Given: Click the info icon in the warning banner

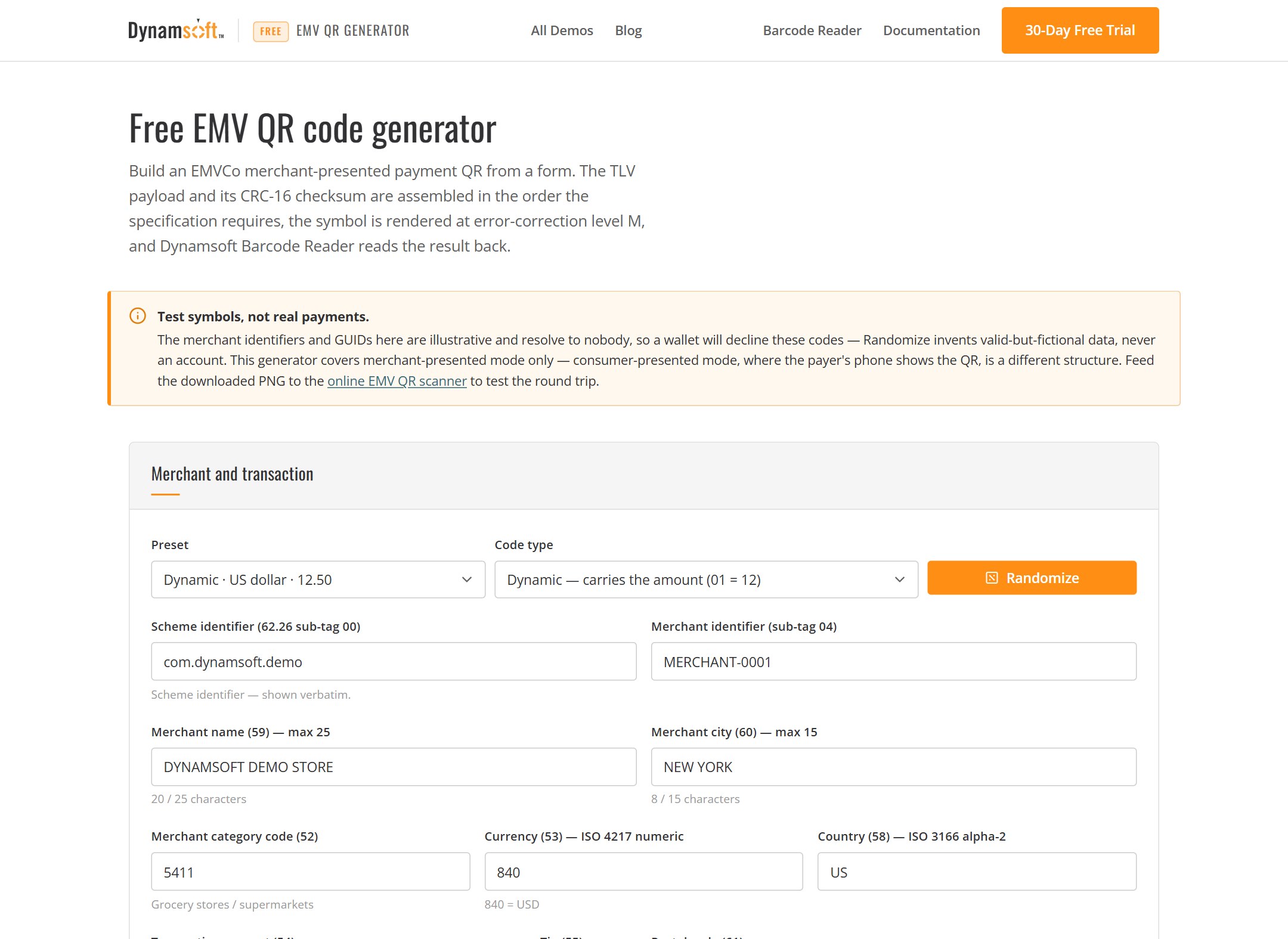Looking at the screenshot, I should point(138,316).
